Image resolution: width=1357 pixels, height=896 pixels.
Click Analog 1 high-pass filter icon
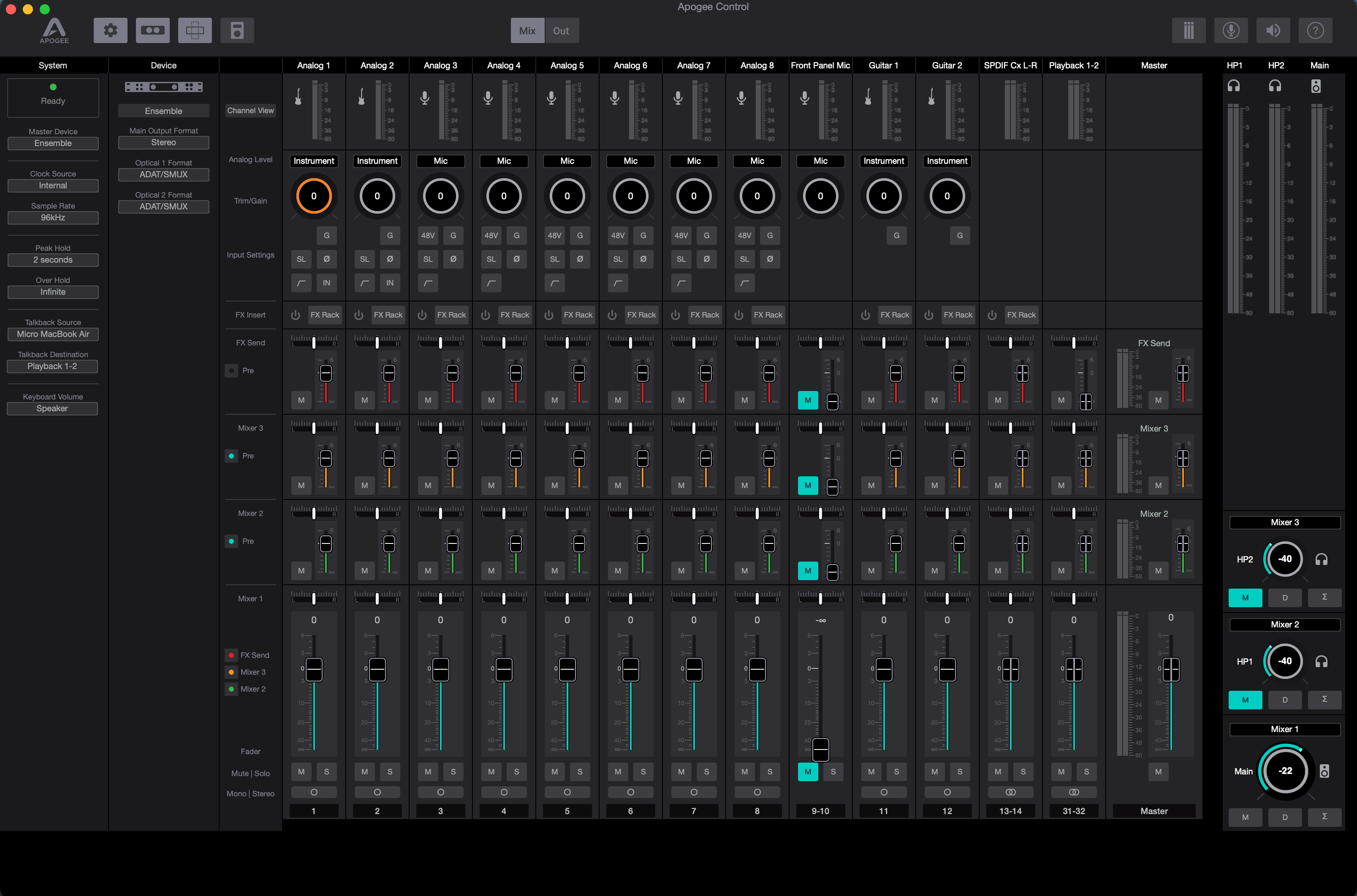pyautogui.click(x=301, y=283)
